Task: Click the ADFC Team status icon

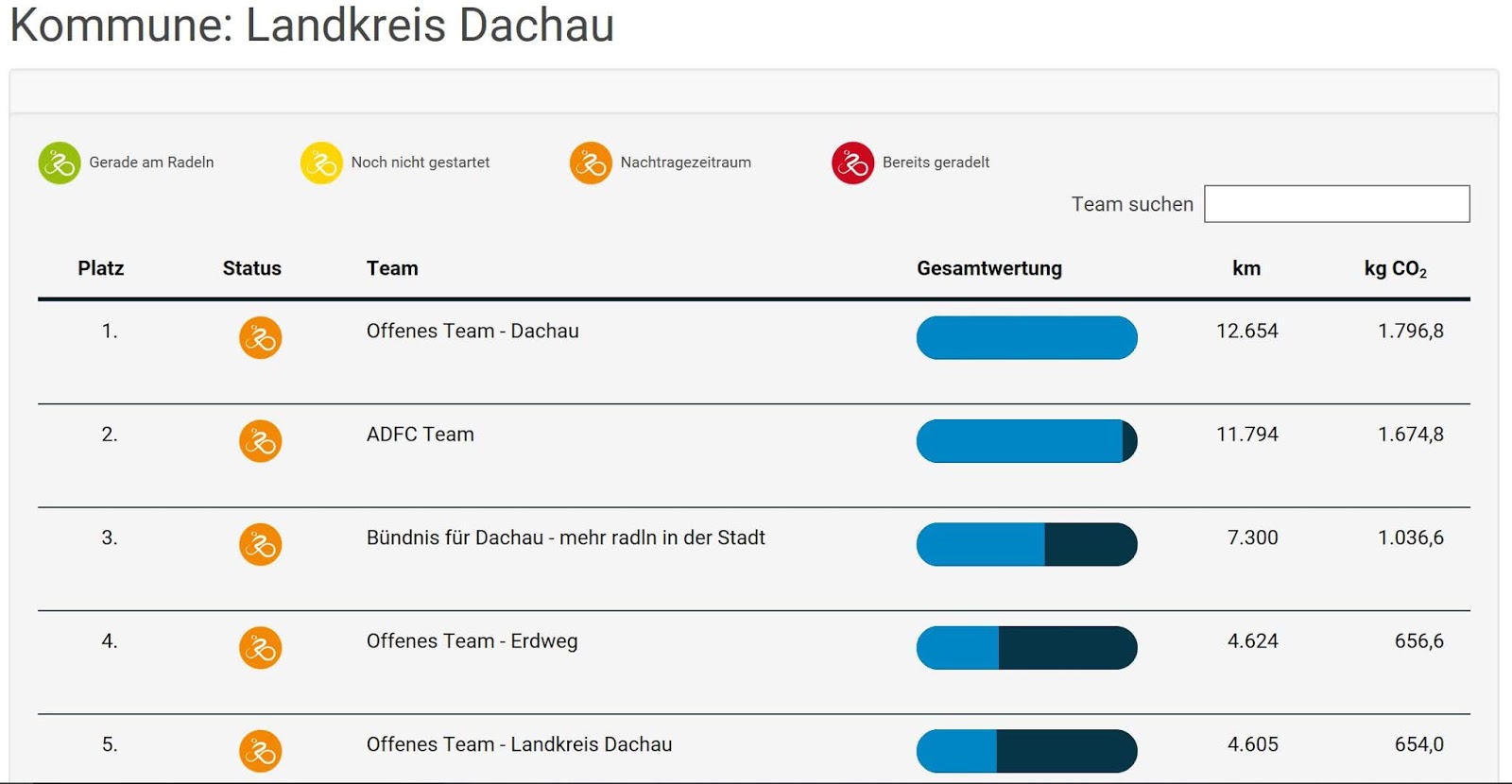Action: coord(260,441)
